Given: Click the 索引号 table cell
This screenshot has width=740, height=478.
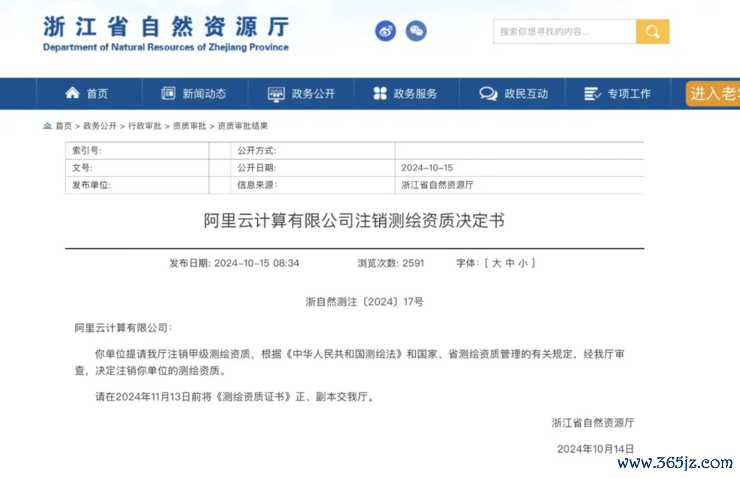Looking at the screenshot, I should point(137,151).
